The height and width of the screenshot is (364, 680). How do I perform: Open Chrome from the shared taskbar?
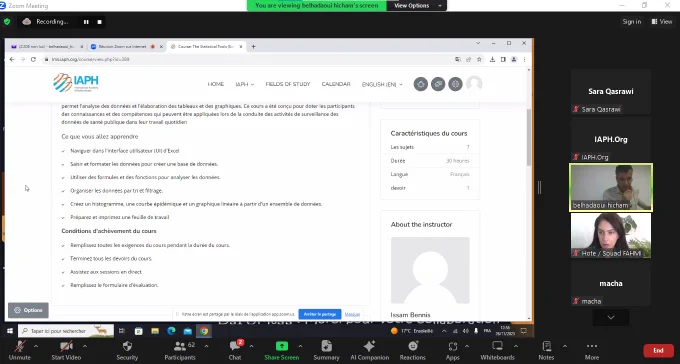(x=204, y=331)
